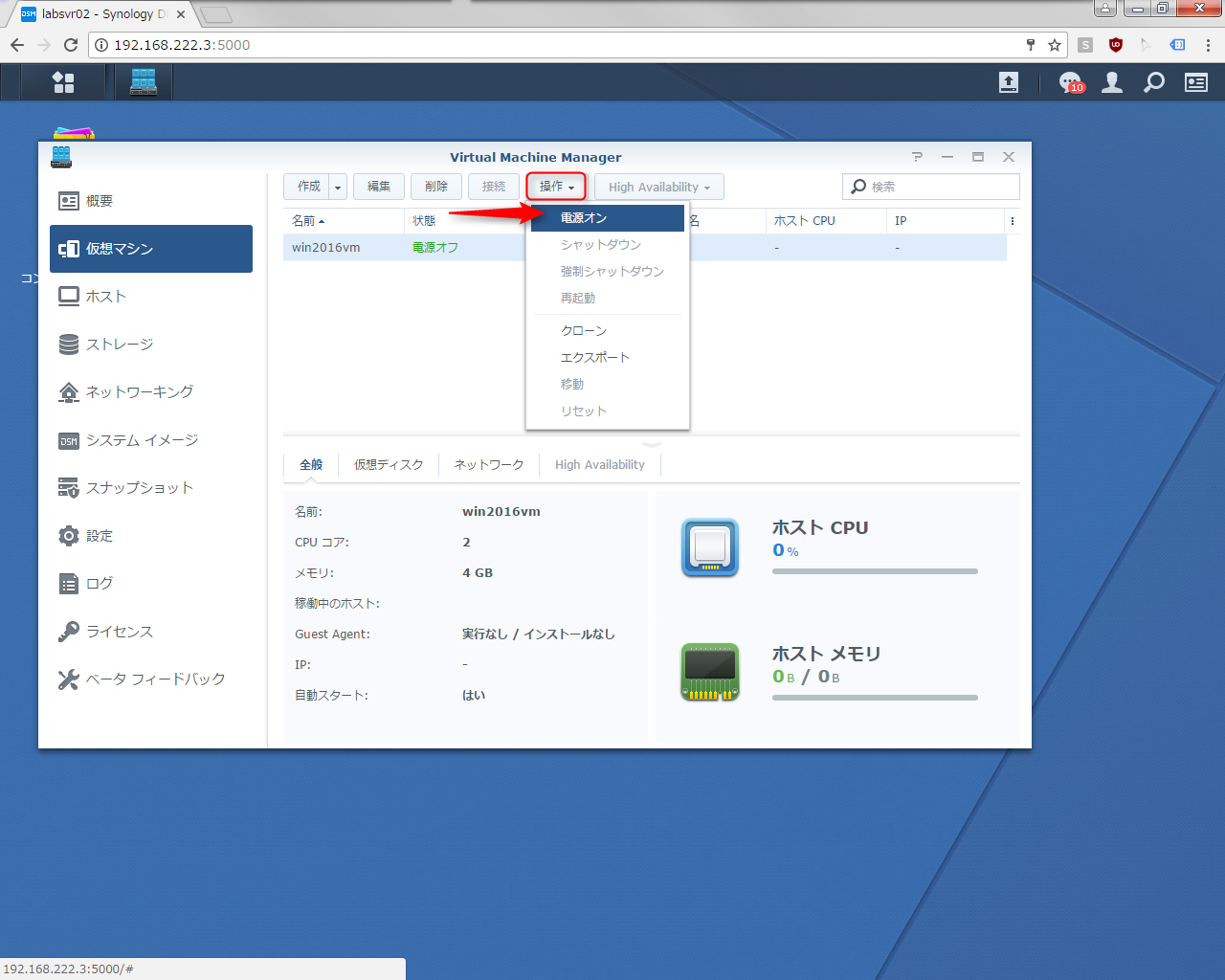Choose 移動 from the menu
1225x980 pixels.
click(607, 385)
